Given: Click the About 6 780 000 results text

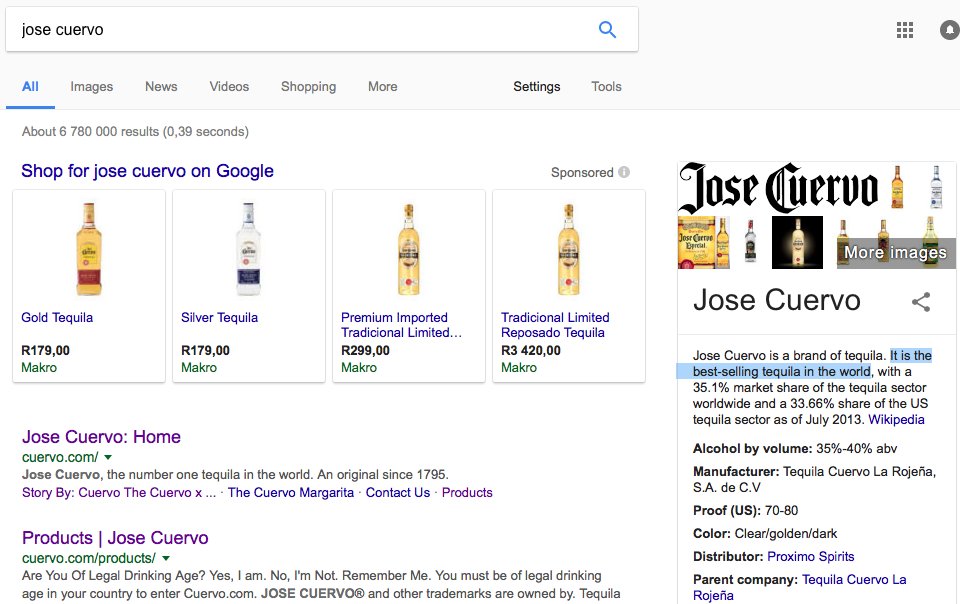Looking at the screenshot, I should coord(135,132).
